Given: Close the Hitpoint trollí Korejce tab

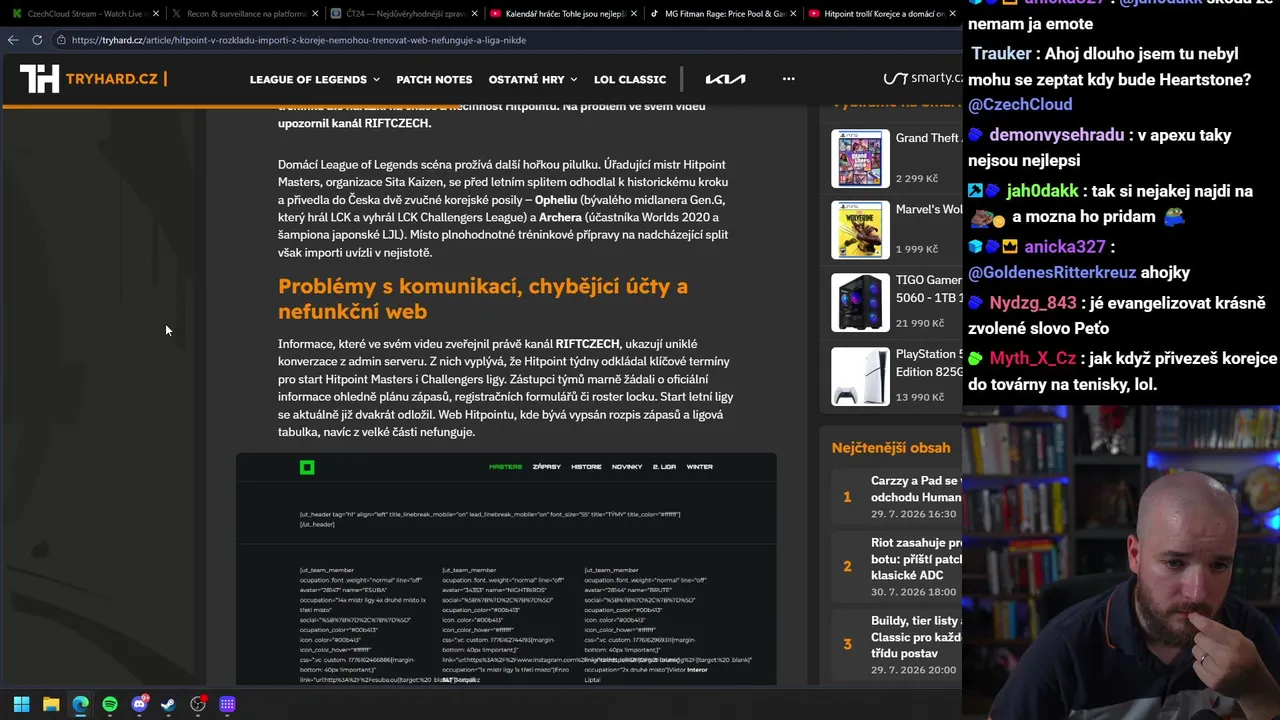Looking at the screenshot, I should point(953,14).
